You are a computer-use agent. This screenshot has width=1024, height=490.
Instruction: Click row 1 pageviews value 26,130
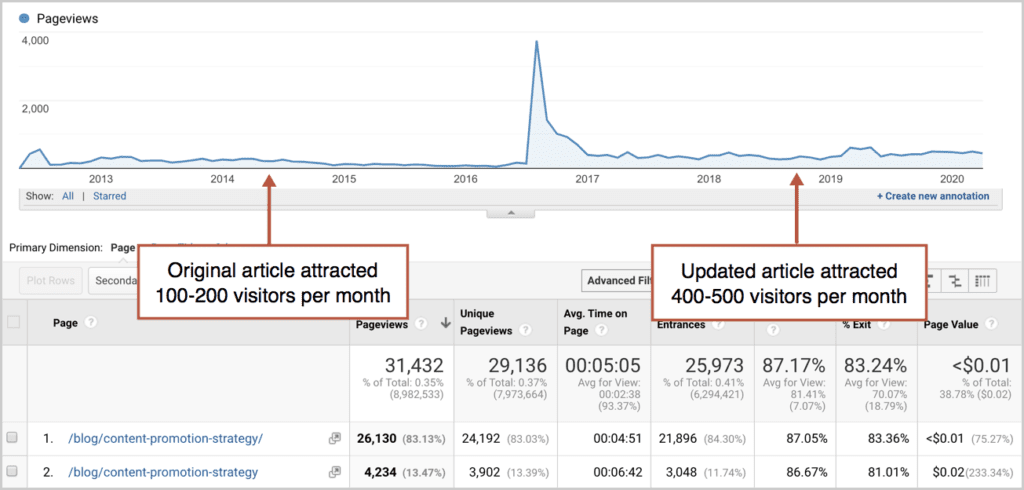pyautogui.click(x=376, y=439)
